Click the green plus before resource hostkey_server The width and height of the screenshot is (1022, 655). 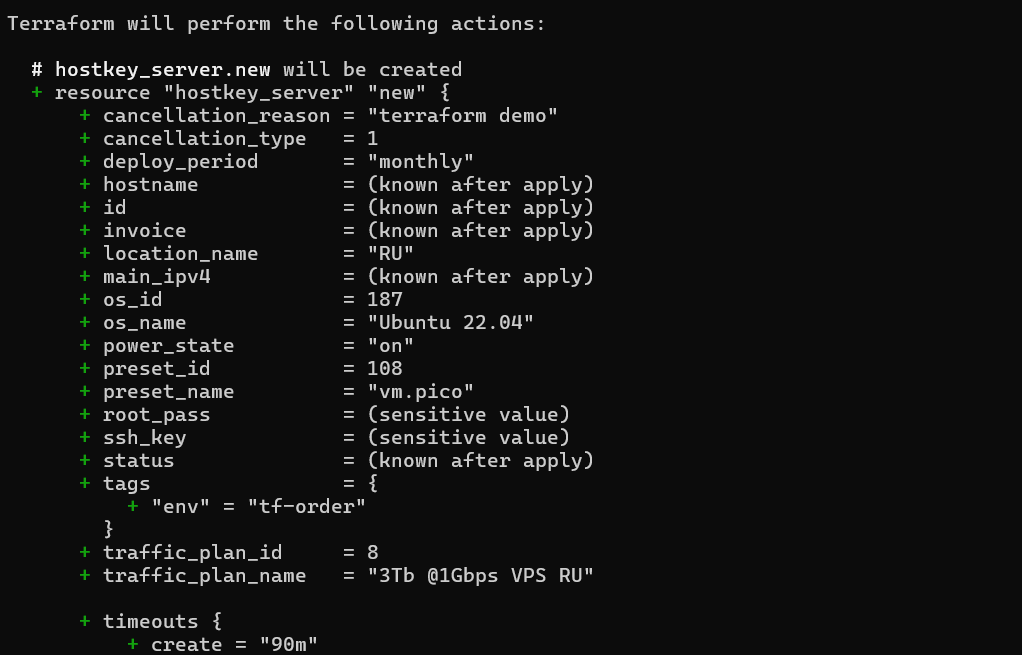click(37, 93)
